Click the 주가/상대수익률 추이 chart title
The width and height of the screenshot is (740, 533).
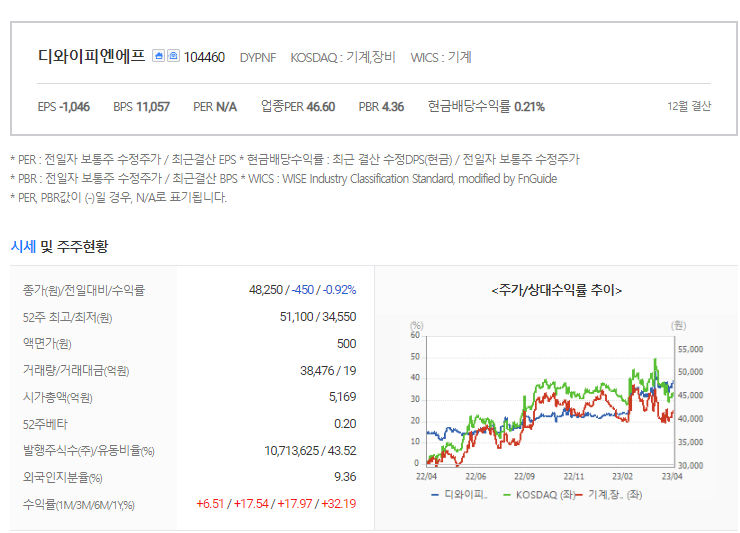[x=556, y=289]
